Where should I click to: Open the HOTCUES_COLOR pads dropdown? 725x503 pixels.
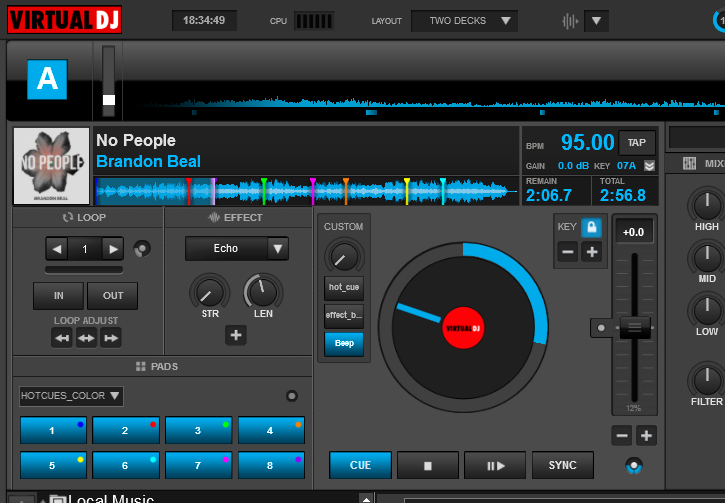71,396
